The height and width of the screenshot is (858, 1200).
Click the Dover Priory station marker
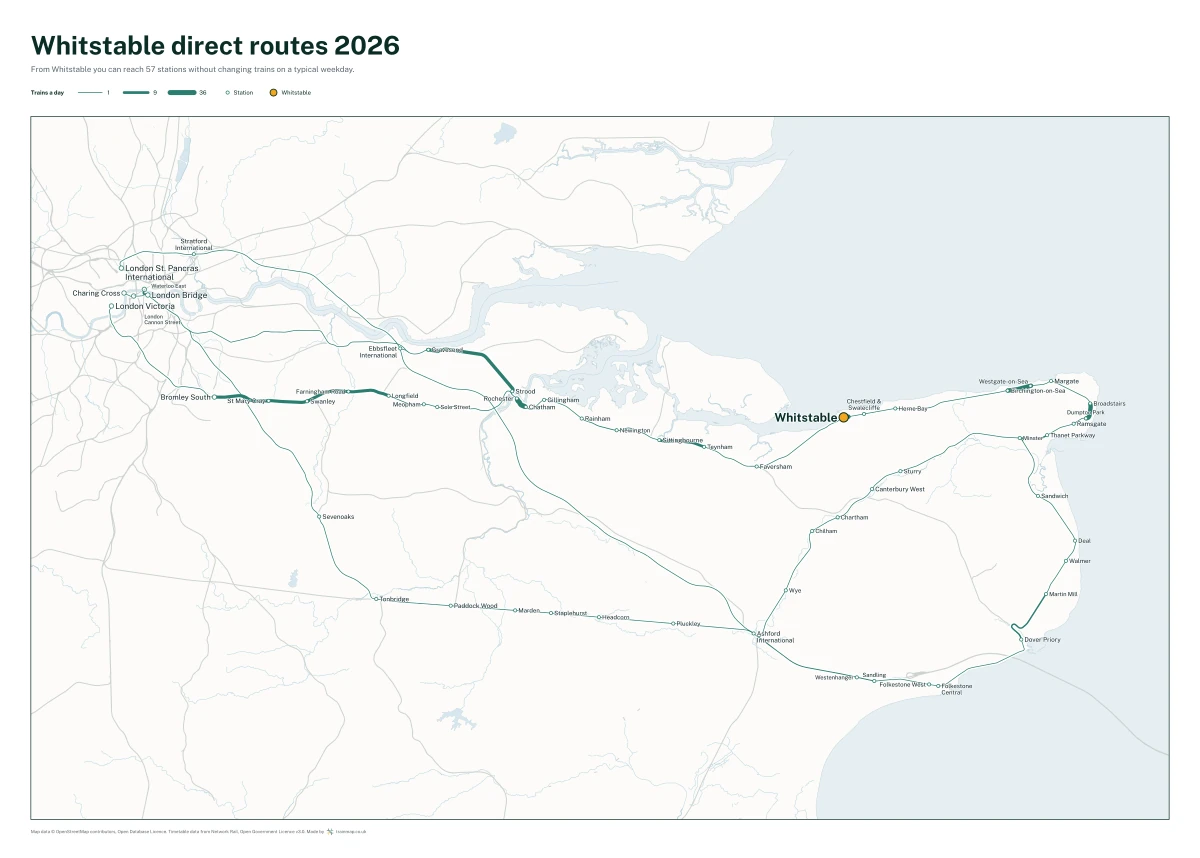1021,639
